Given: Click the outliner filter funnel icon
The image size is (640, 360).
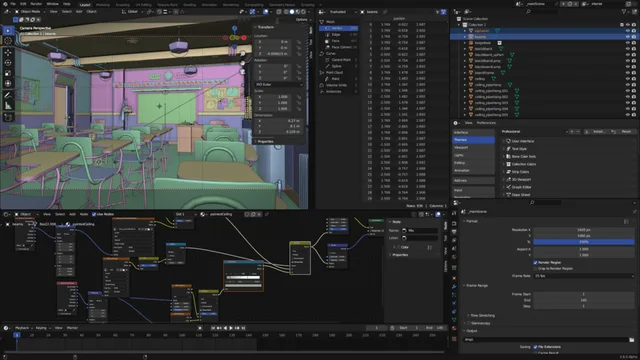Looking at the screenshot, I should [624, 12].
